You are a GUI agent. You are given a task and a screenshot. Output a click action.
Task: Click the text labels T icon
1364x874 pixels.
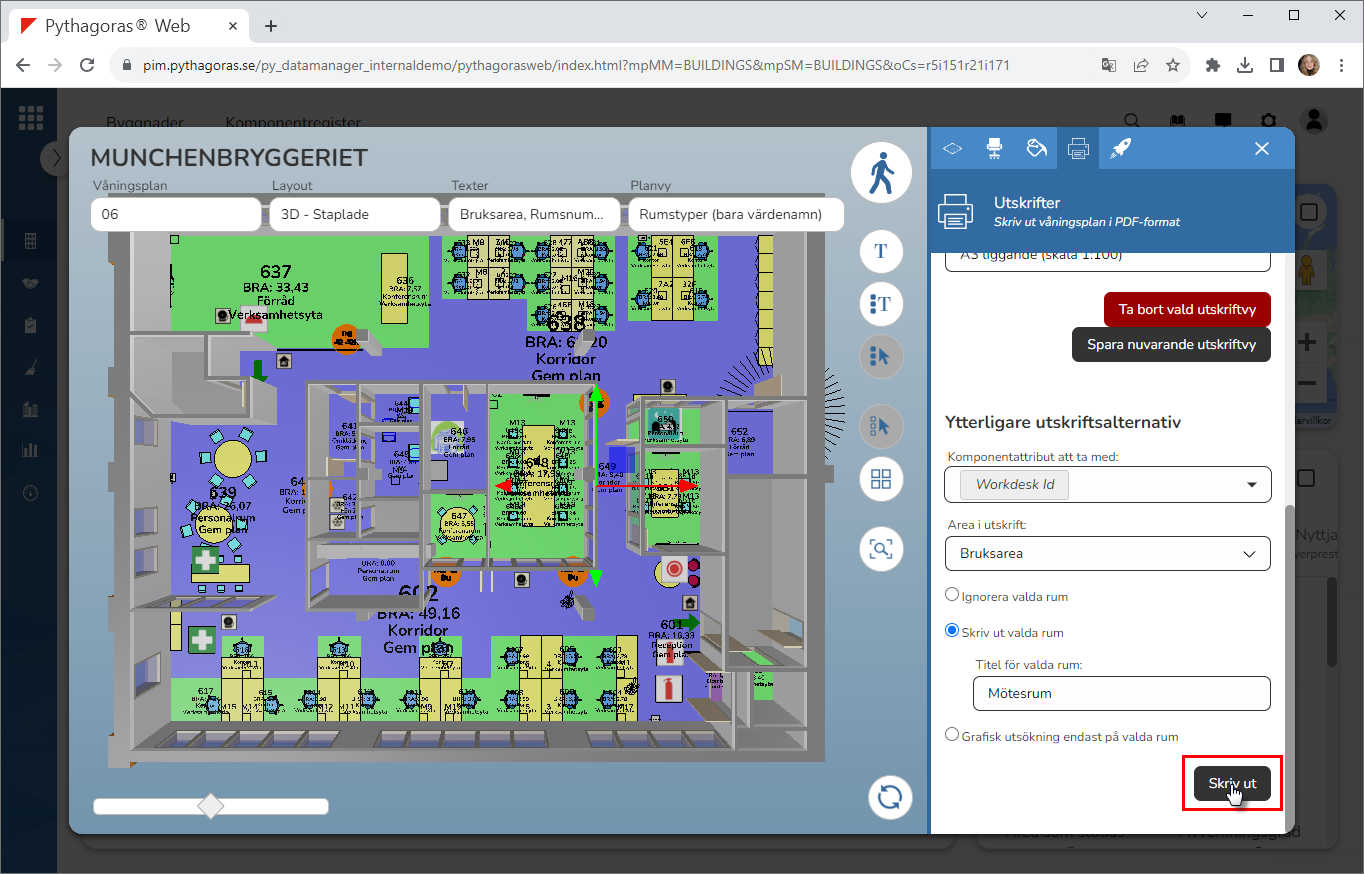(881, 251)
